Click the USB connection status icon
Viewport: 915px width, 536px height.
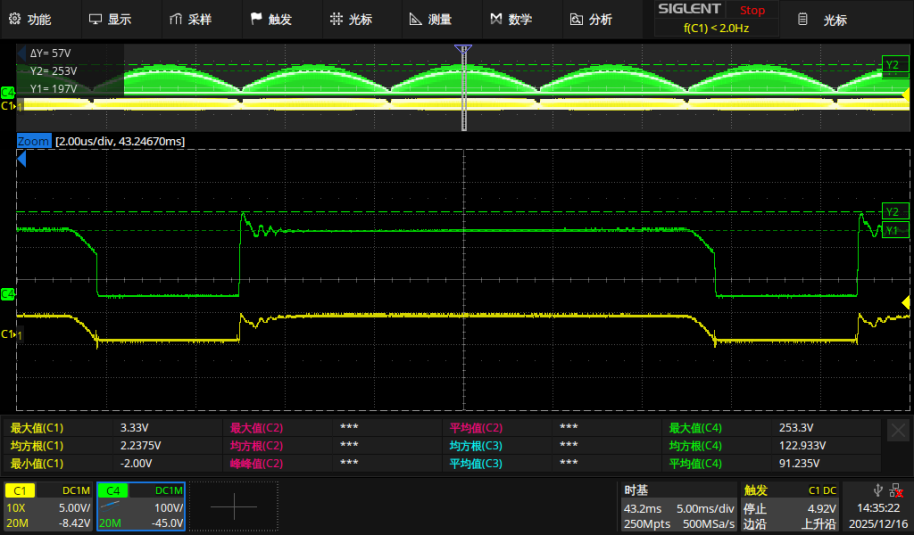[878, 491]
